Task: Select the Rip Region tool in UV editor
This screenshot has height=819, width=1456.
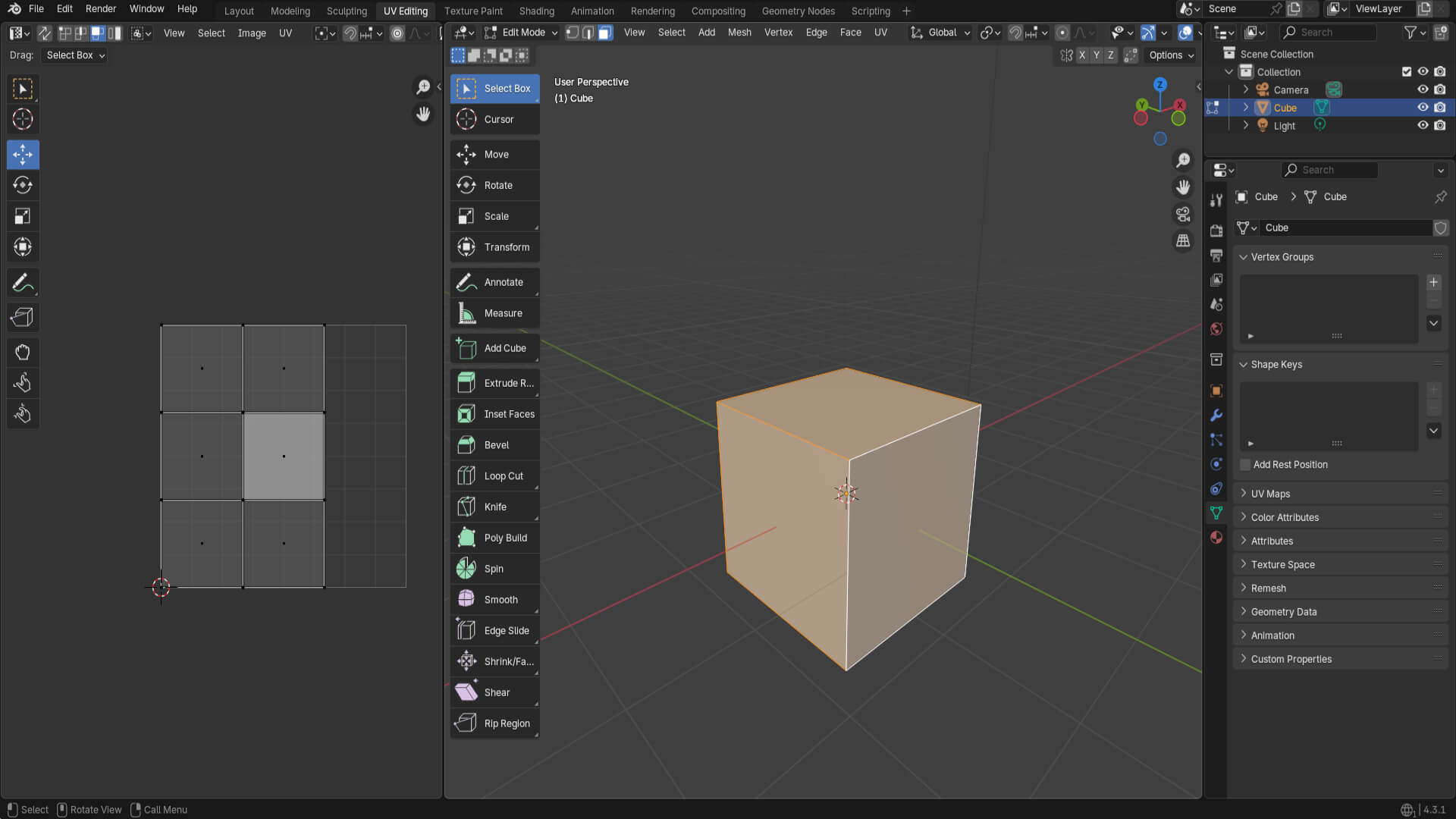Action: [x=23, y=317]
